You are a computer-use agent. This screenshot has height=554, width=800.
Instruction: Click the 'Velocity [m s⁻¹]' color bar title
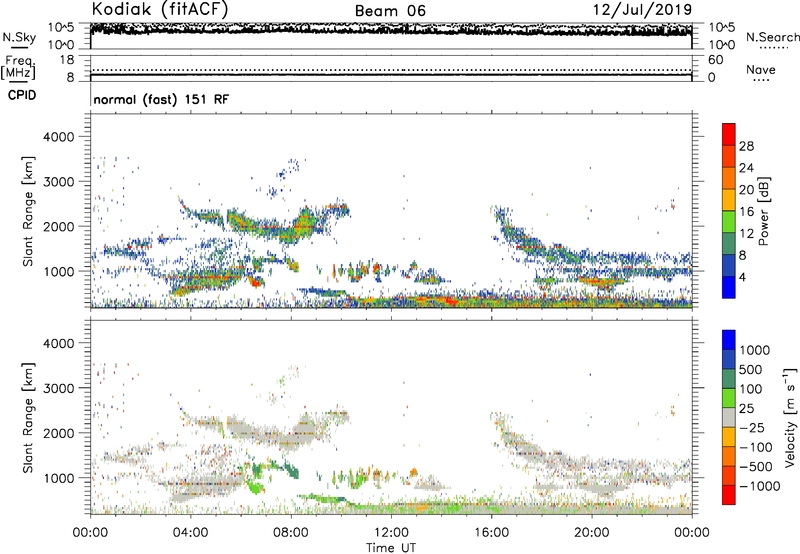[x=790, y=417]
